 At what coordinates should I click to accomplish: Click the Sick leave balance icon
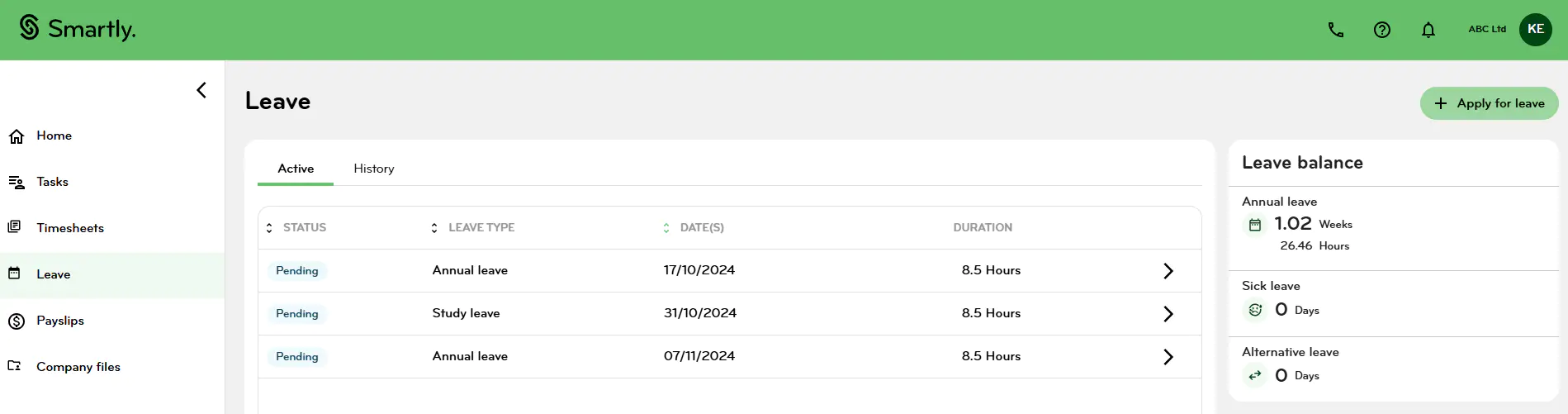[1254, 310]
